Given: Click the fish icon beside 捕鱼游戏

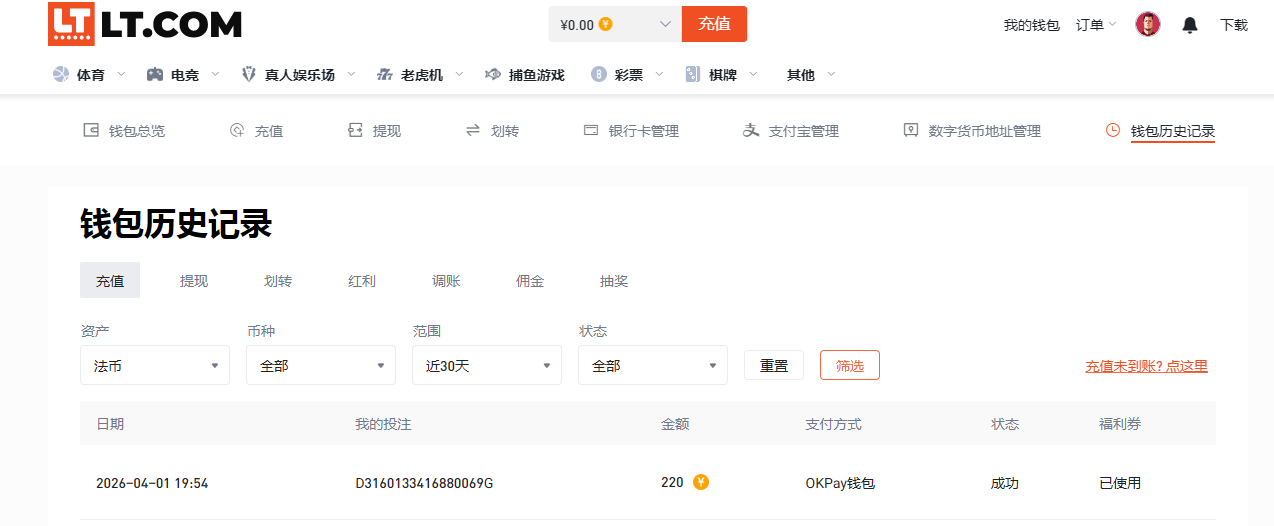Looking at the screenshot, I should pos(492,74).
